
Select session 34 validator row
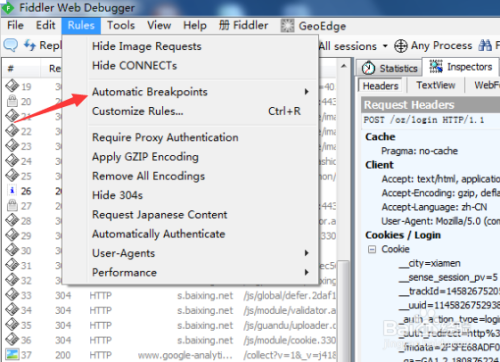pos(170,310)
